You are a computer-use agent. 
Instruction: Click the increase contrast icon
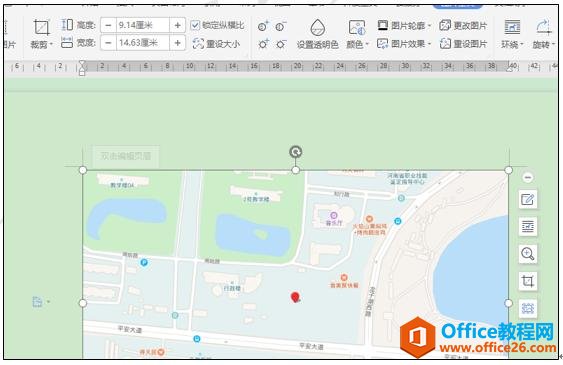pyautogui.click(x=263, y=26)
